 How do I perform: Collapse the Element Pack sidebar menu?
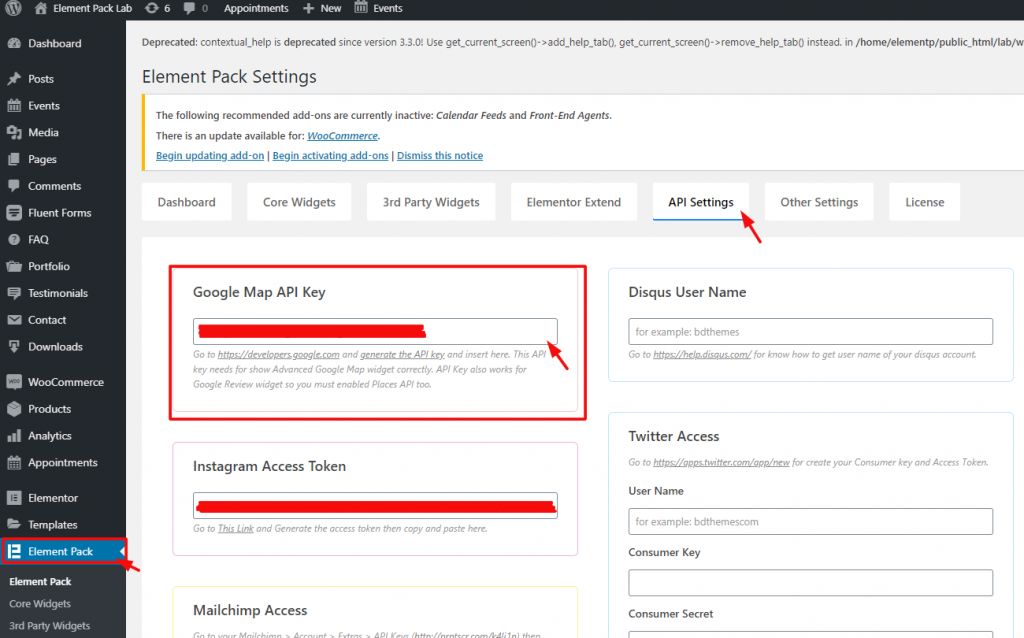tap(121, 552)
